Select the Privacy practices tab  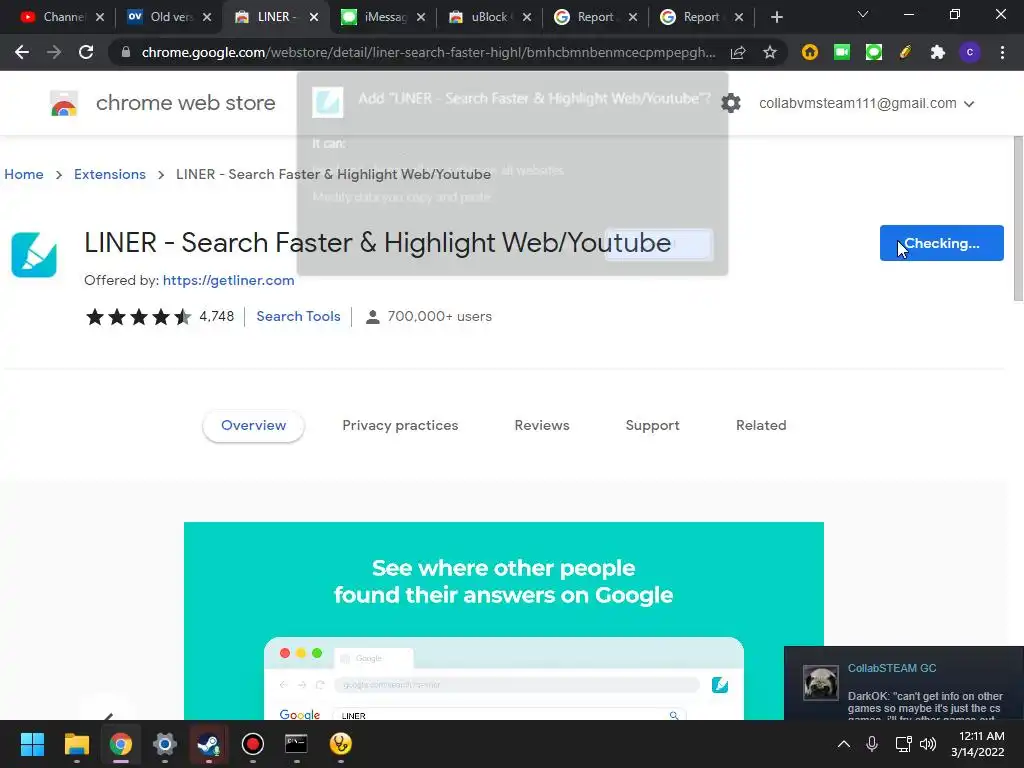pos(400,426)
